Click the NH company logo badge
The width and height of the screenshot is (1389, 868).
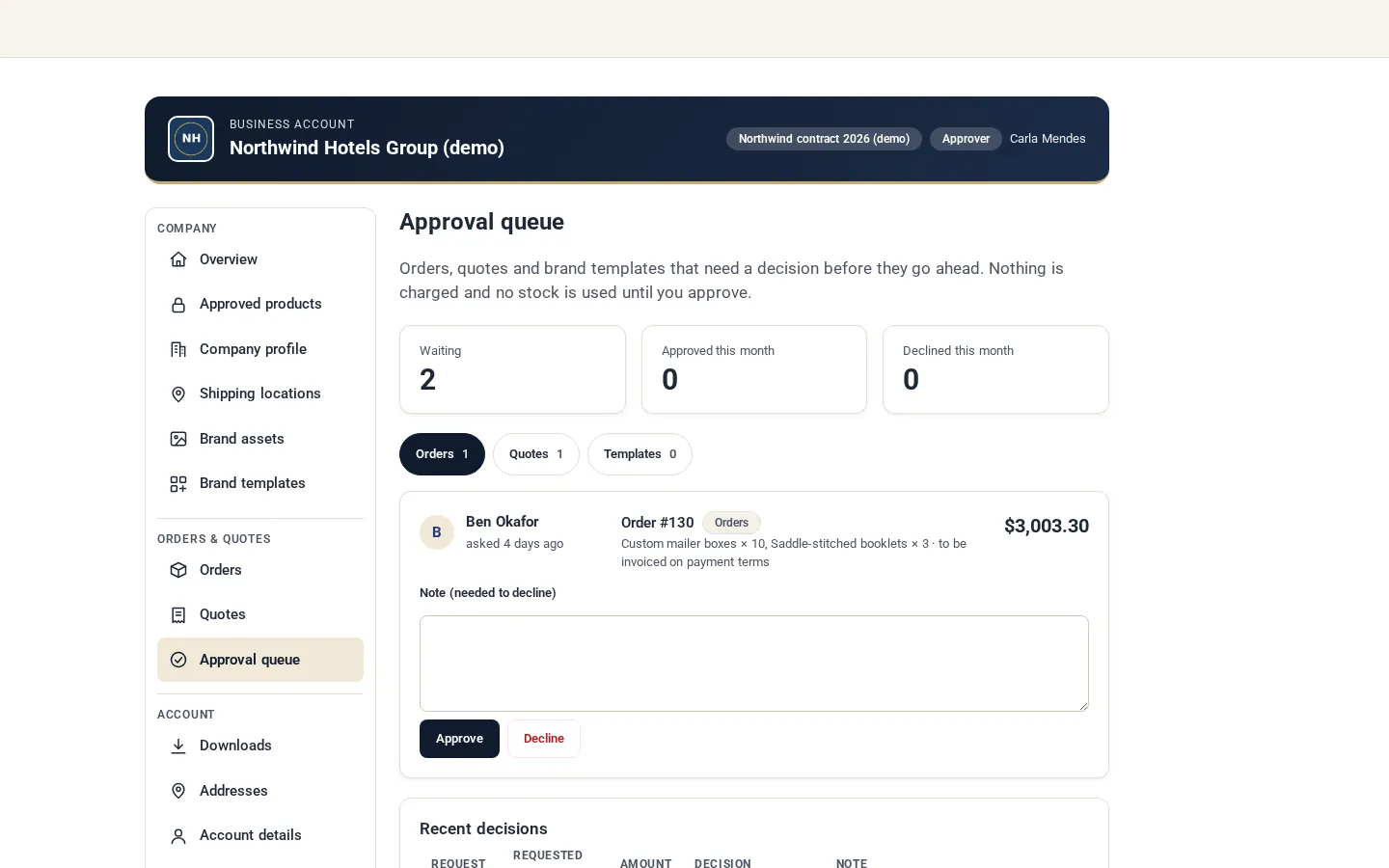[191, 139]
